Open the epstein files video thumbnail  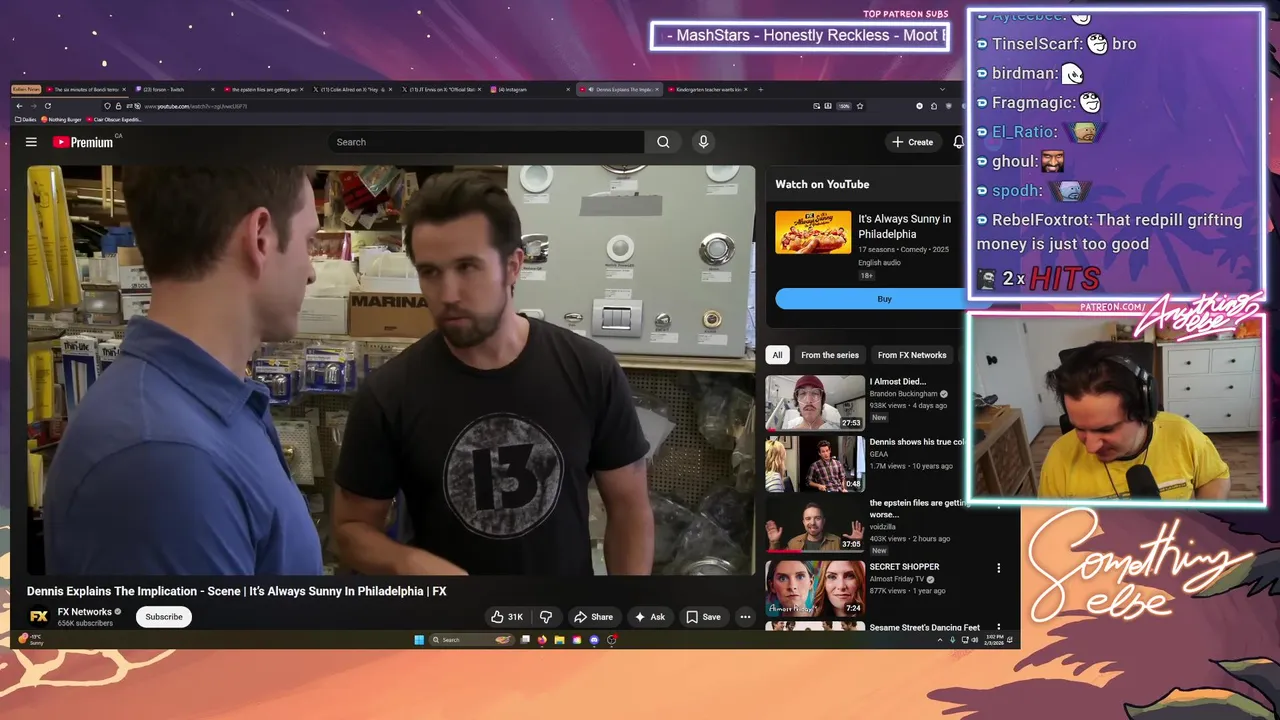point(815,525)
